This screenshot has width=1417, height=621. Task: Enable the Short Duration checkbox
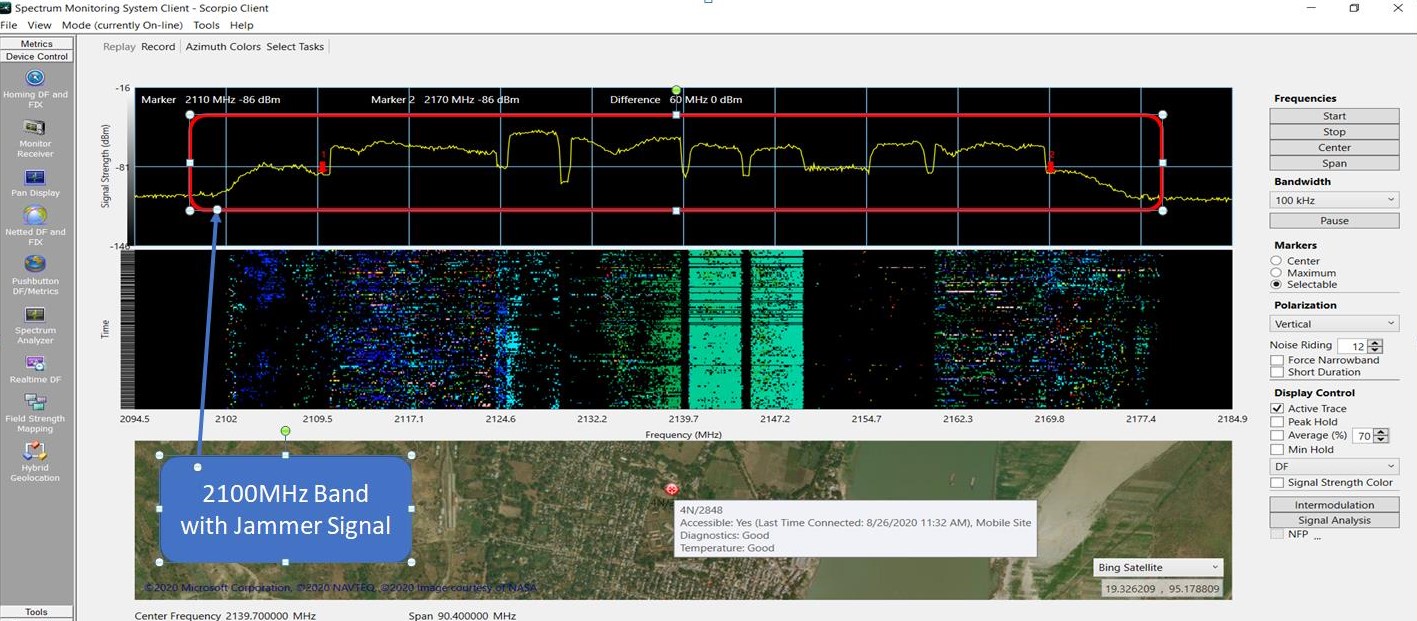click(x=1277, y=372)
